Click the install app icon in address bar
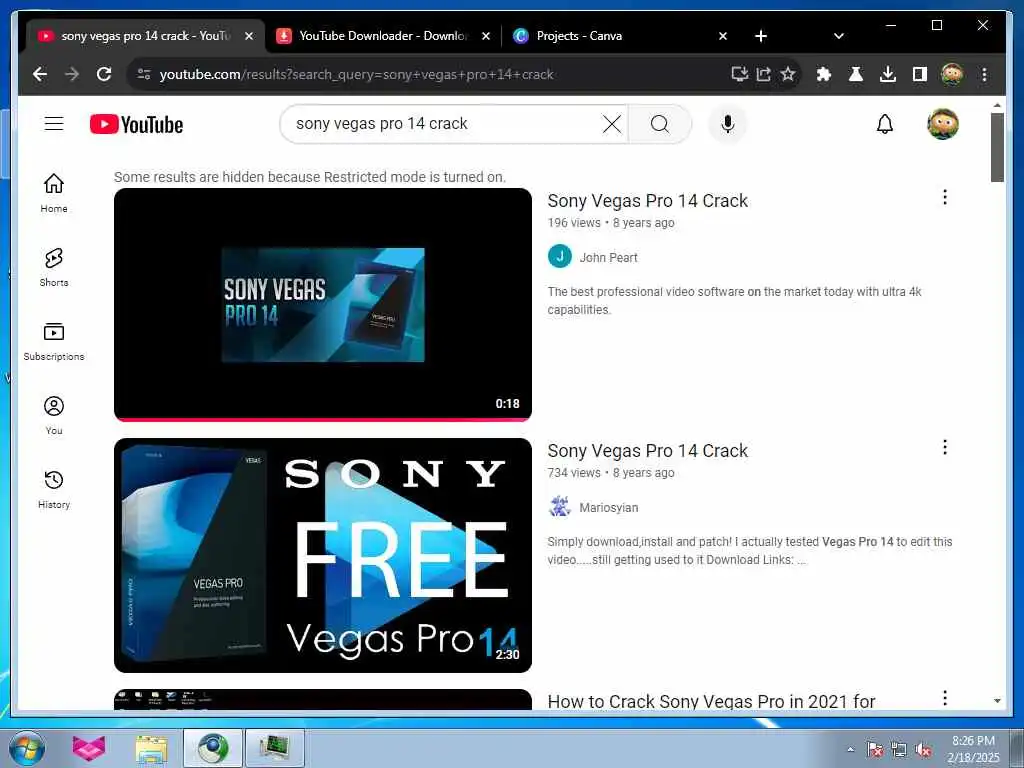1024x768 pixels. 739,74
